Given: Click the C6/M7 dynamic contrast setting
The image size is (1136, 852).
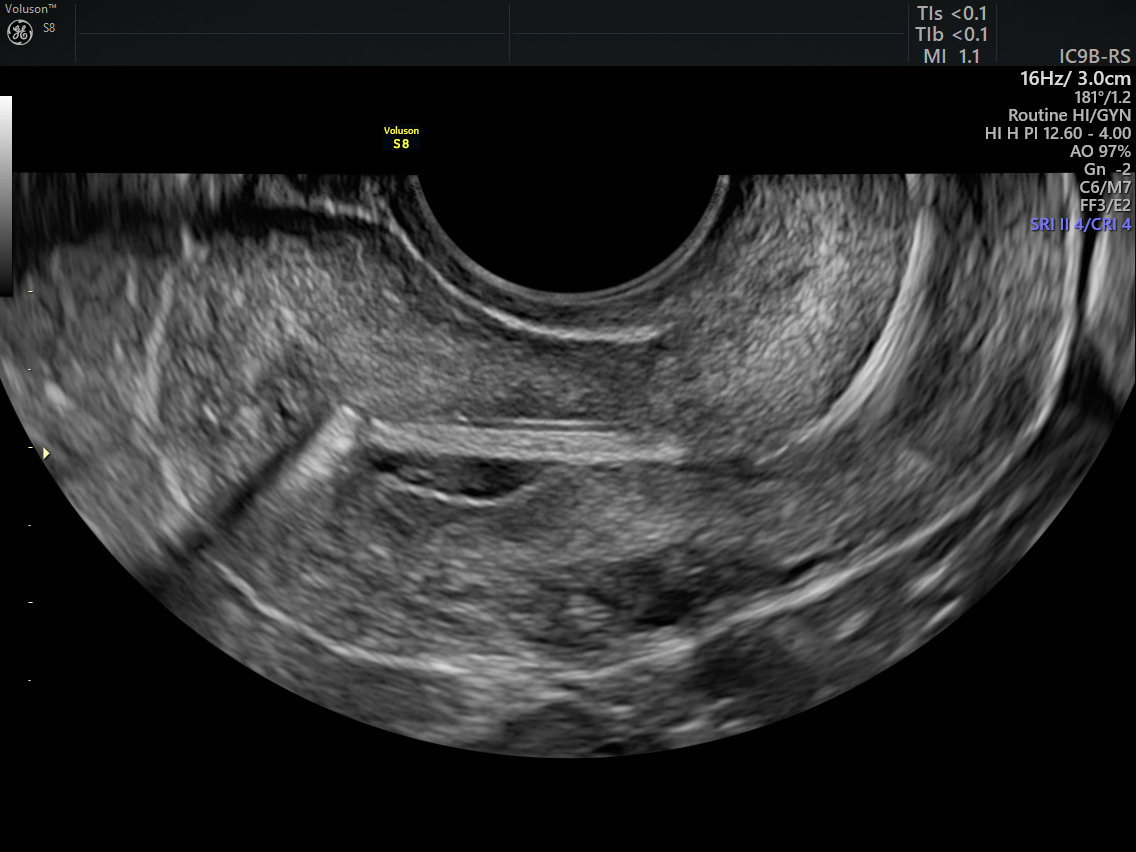Looking at the screenshot, I should pos(1105,188).
